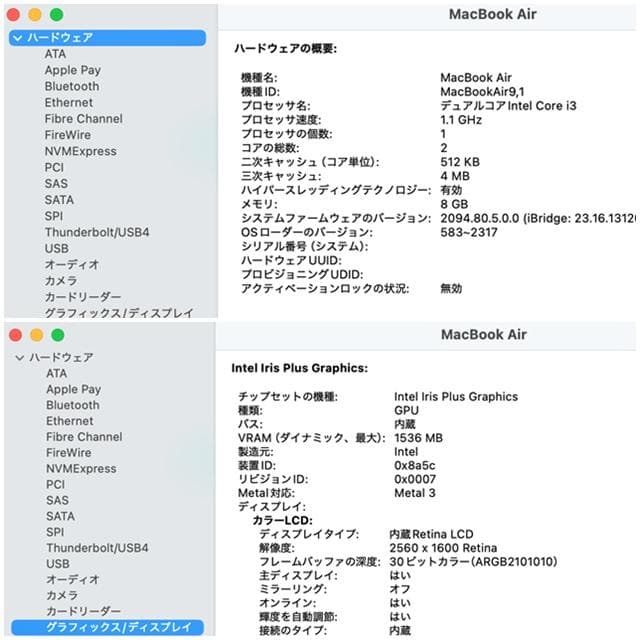
Task: Select SATA in the bottom window sidebar
Action: (x=60, y=516)
